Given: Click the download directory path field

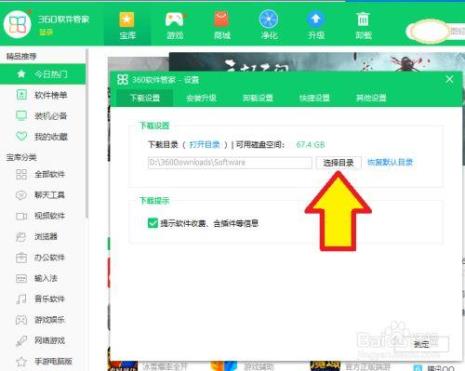Looking at the screenshot, I should 230,162.
